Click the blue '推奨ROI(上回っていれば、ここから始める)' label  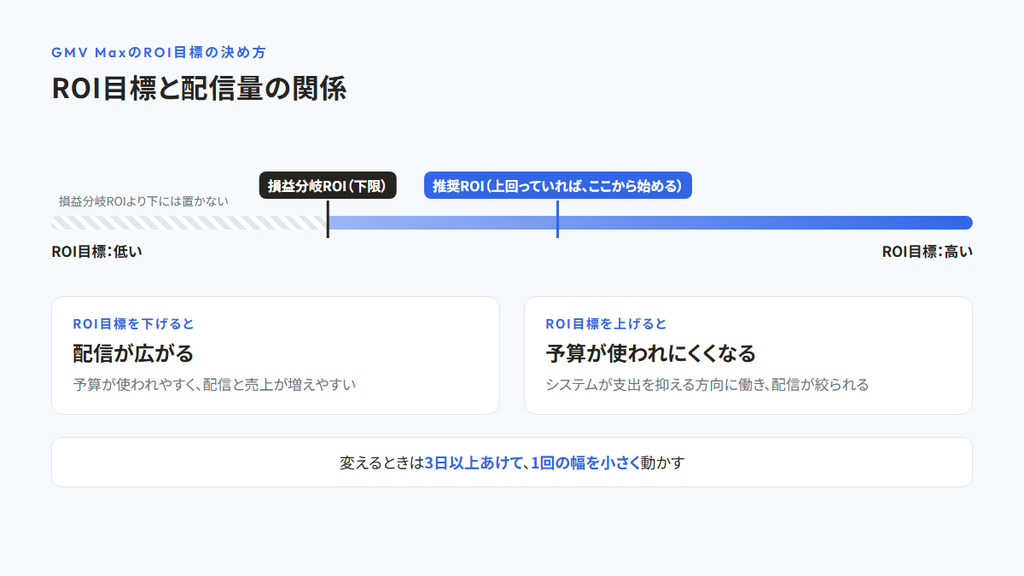coord(558,185)
